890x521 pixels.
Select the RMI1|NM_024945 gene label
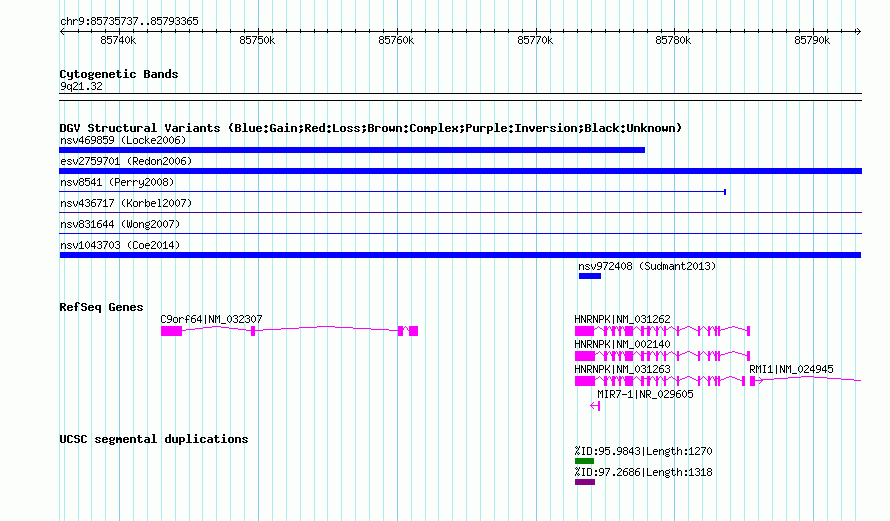click(791, 369)
